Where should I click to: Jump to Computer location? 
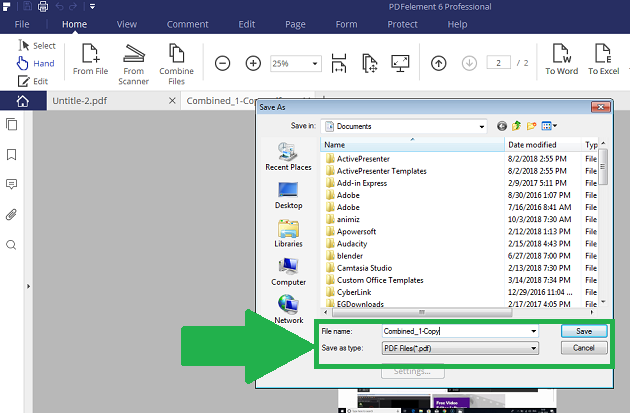coord(288,272)
